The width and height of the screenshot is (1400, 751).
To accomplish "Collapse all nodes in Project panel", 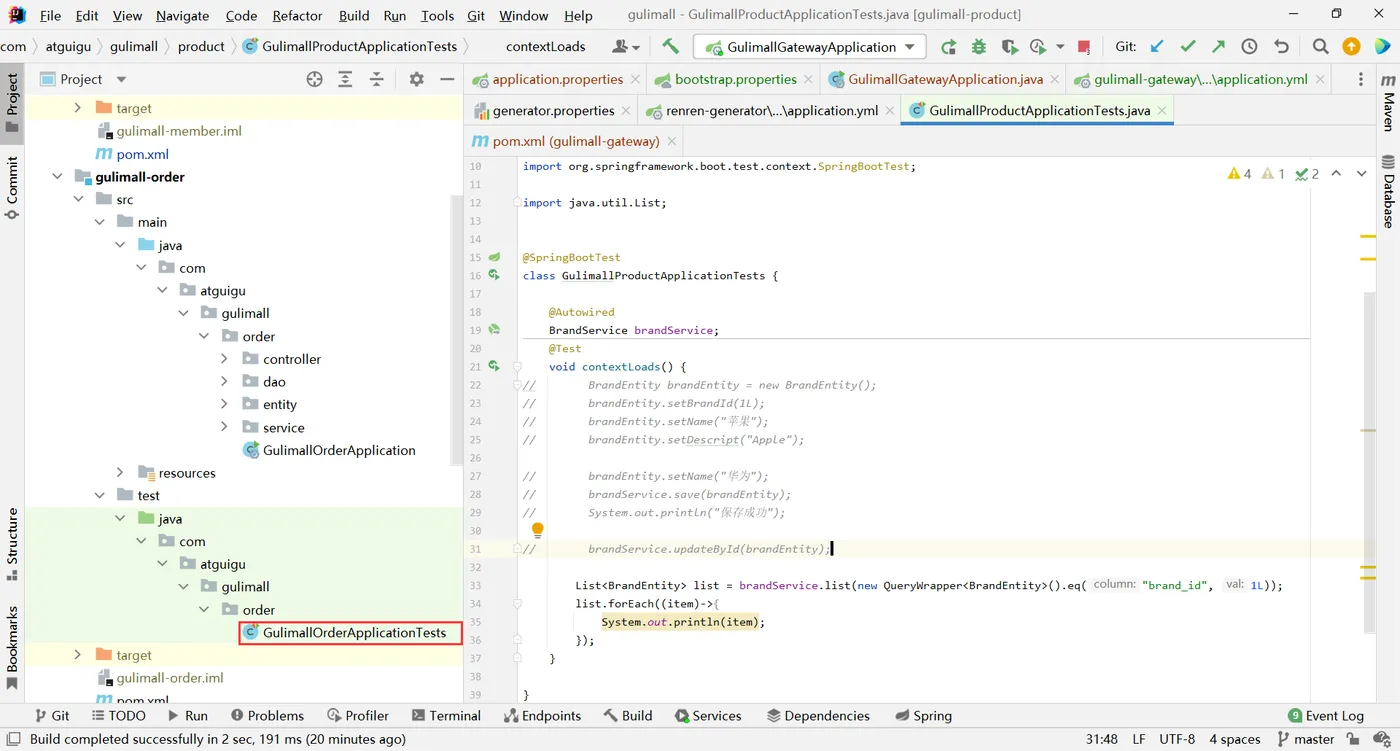I will pyautogui.click(x=377, y=79).
